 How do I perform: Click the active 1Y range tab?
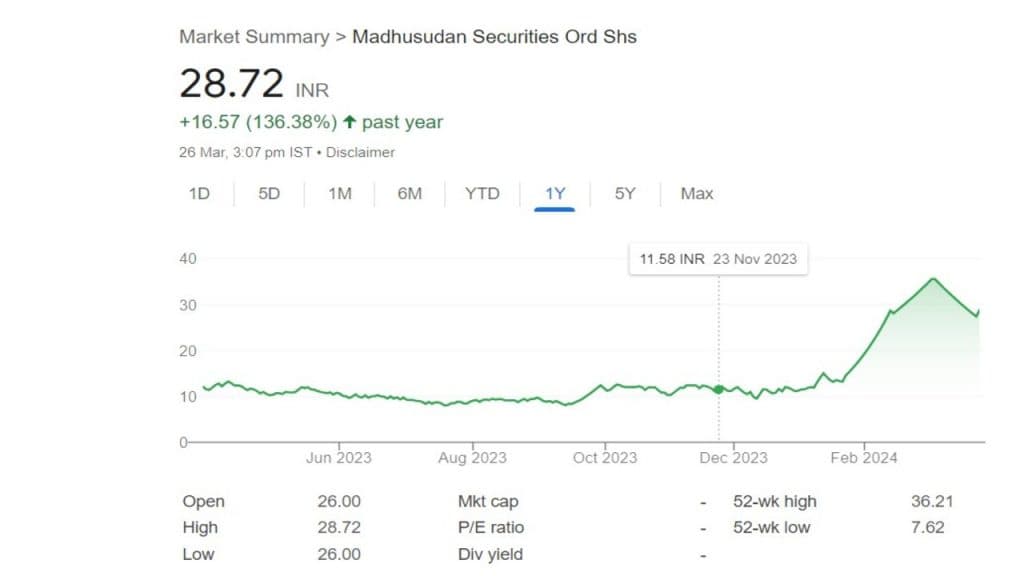point(555,194)
